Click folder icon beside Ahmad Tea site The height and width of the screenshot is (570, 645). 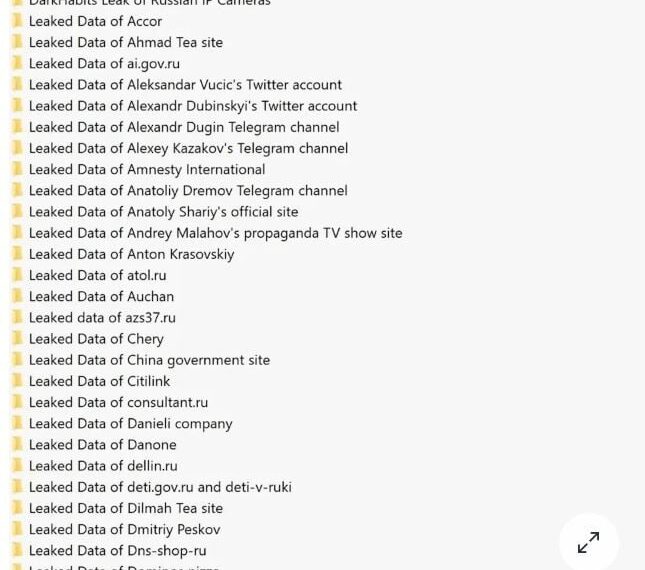tap(17, 42)
